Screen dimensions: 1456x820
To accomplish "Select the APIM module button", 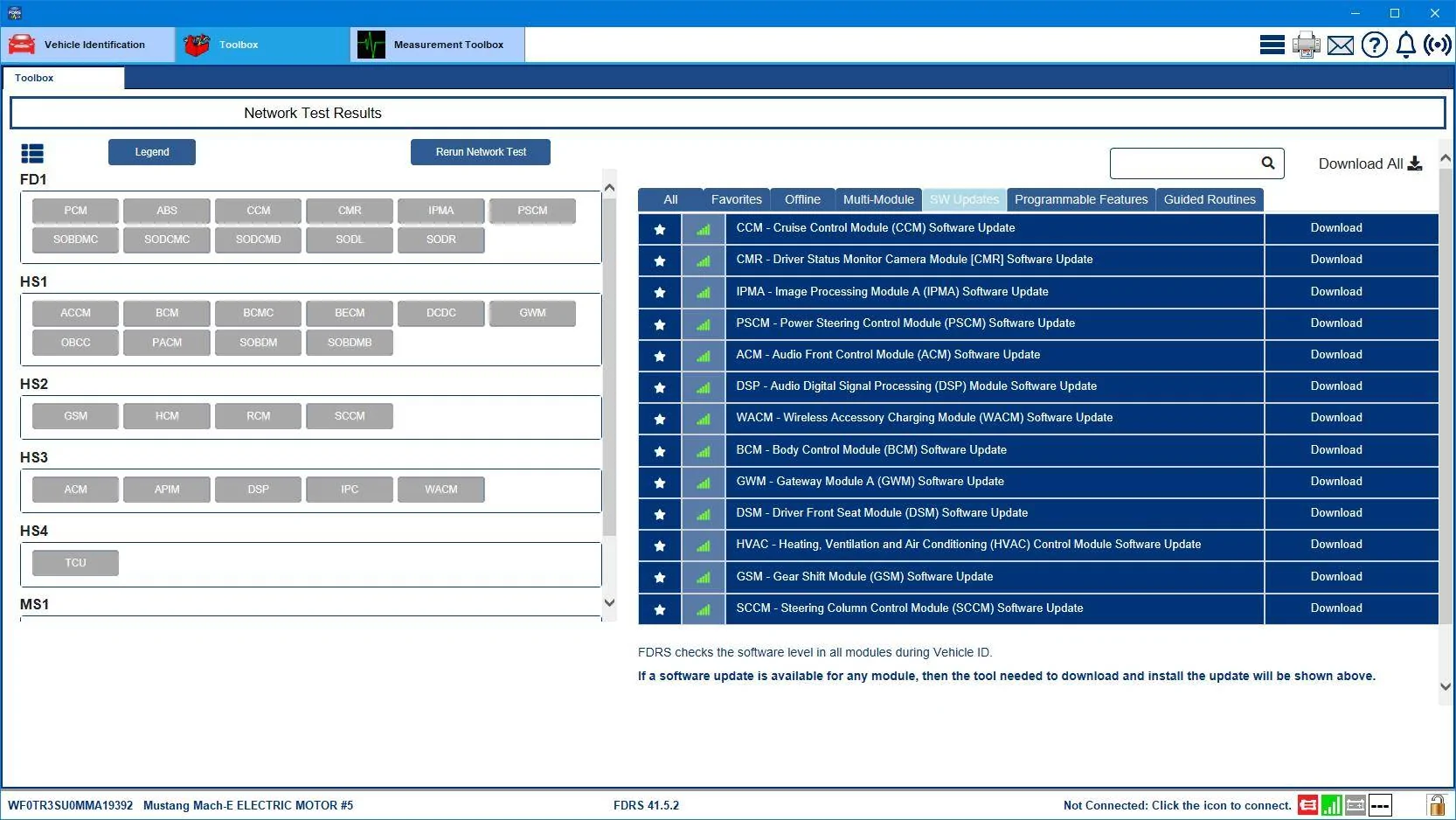I will 167,490.
